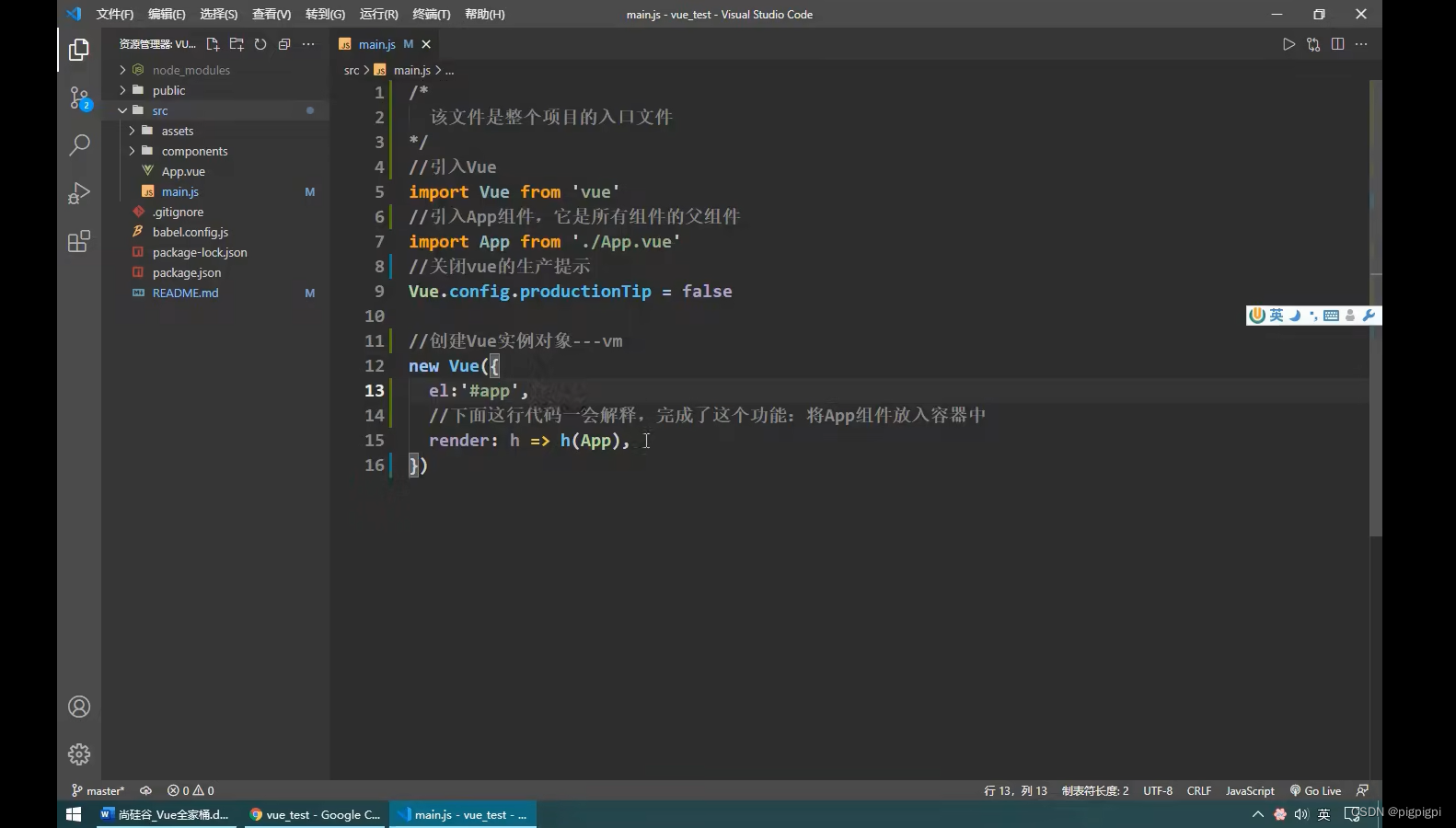Open the 文件(F) menu
The image size is (1456, 828).
coord(115,14)
